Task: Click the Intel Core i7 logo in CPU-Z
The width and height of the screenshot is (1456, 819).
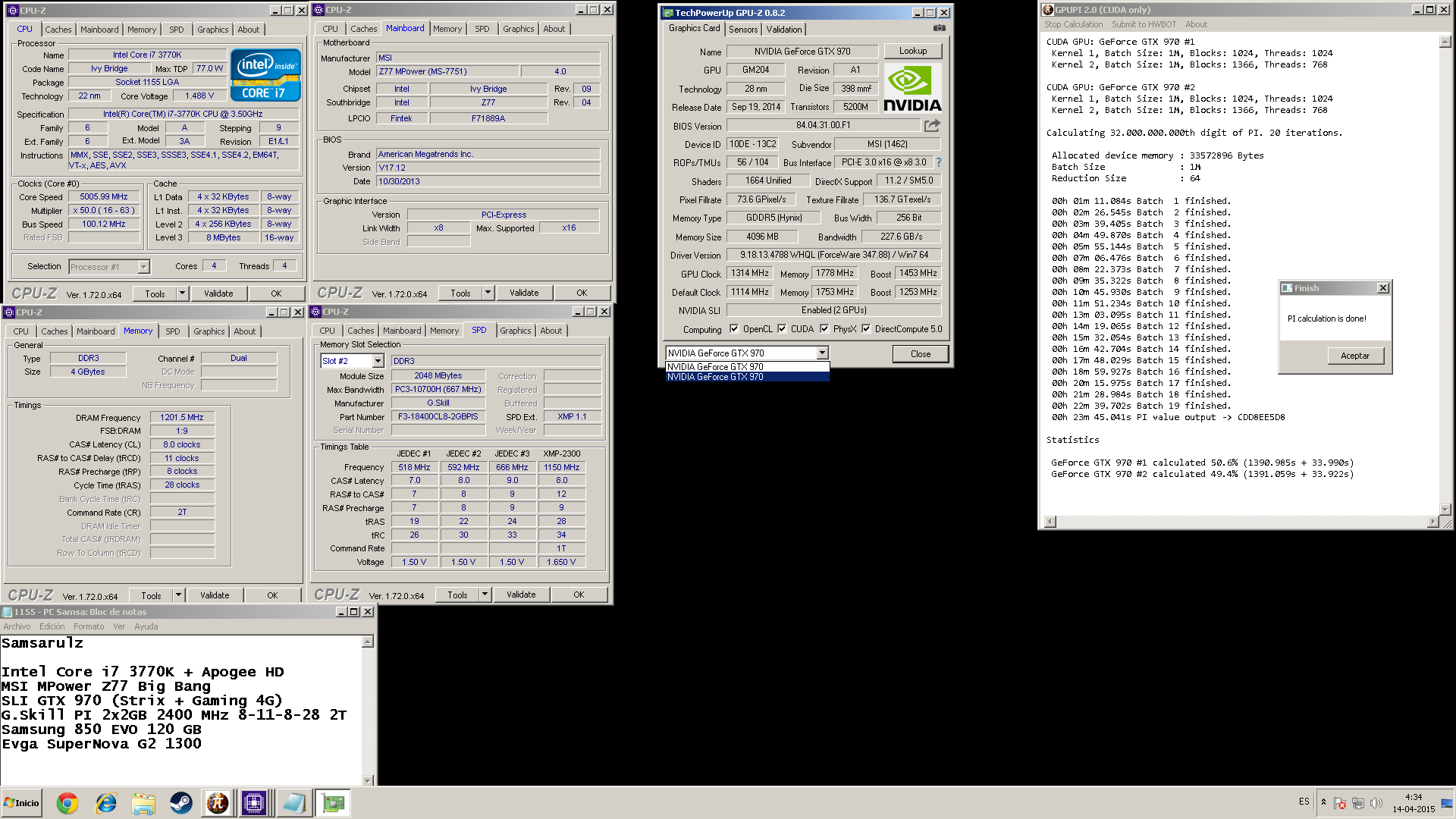Action: 265,75
